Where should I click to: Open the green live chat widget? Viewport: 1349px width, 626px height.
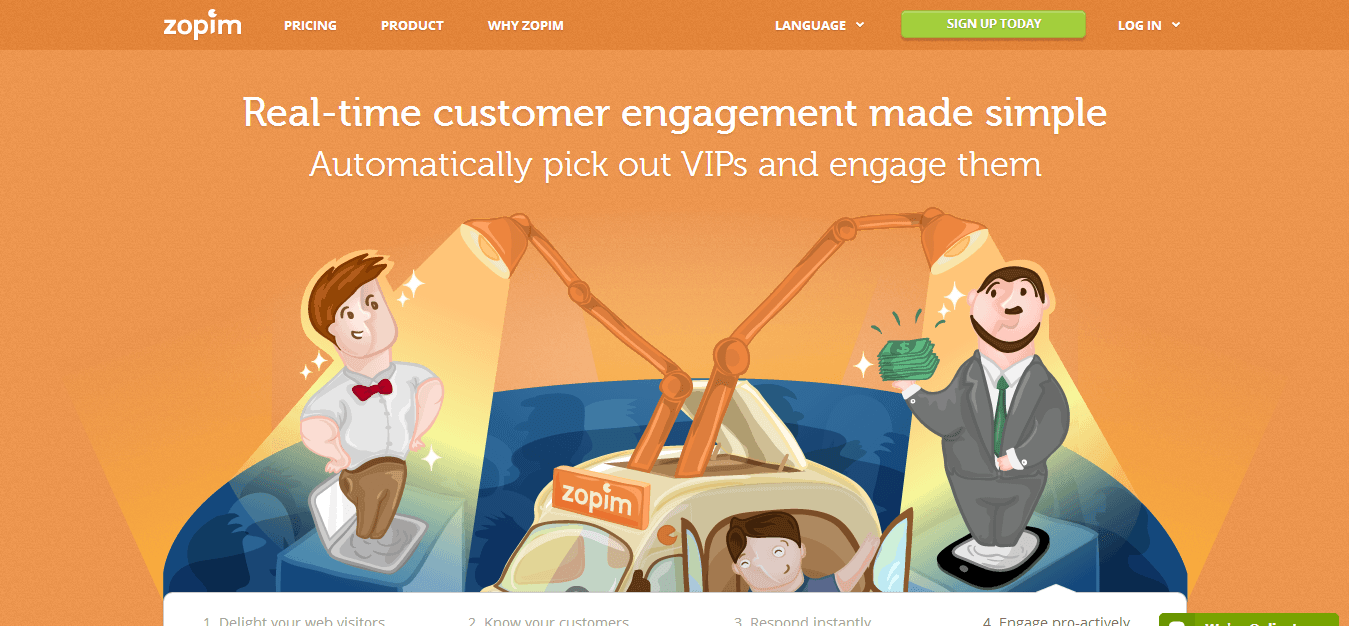(x=1248, y=620)
